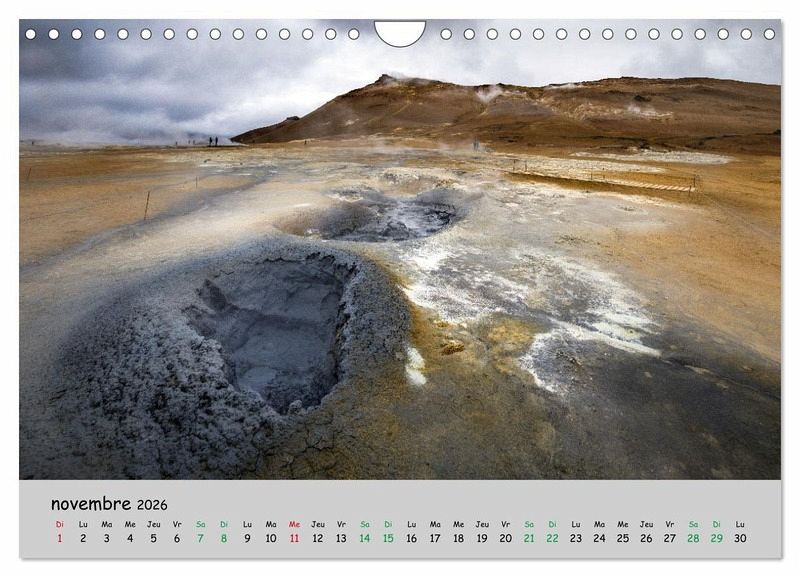Image resolution: width=800 pixels, height=577 pixels.
Task: Select date 3 in the calendar strip
Action: [x=107, y=538]
